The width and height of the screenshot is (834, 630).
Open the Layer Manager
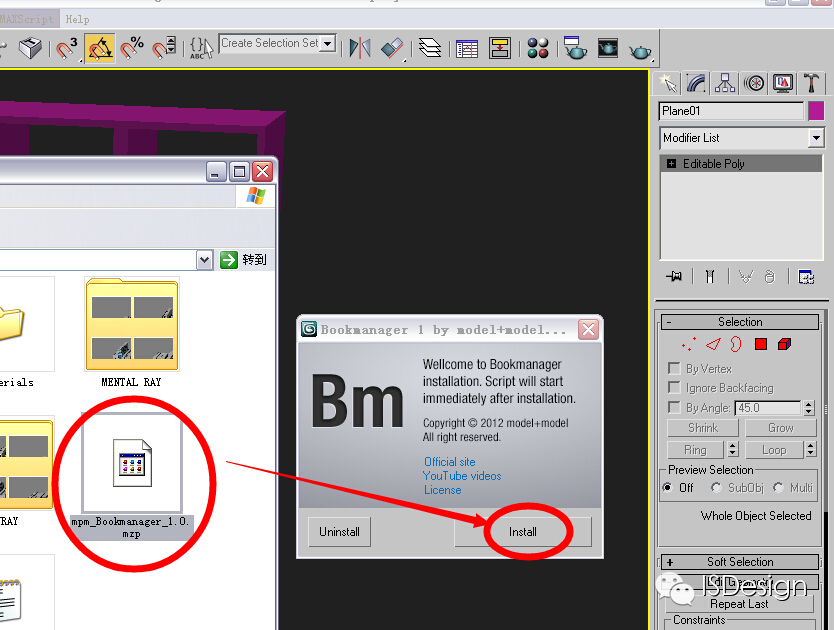[430, 48]
